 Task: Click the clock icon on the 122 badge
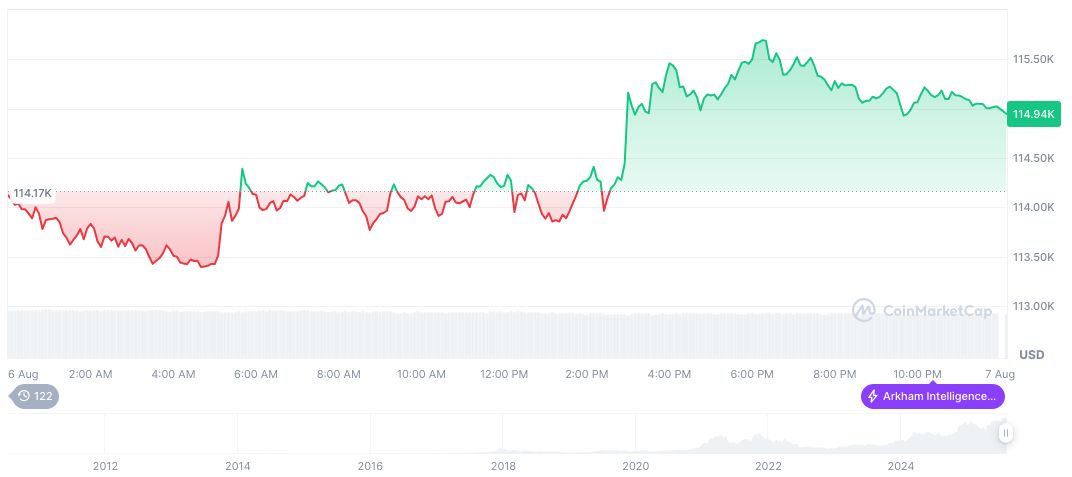tap(24, 396)
